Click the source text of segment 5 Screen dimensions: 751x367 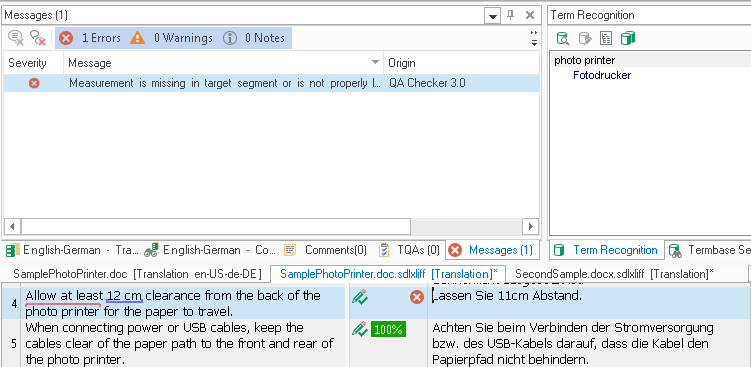point(179,344)
